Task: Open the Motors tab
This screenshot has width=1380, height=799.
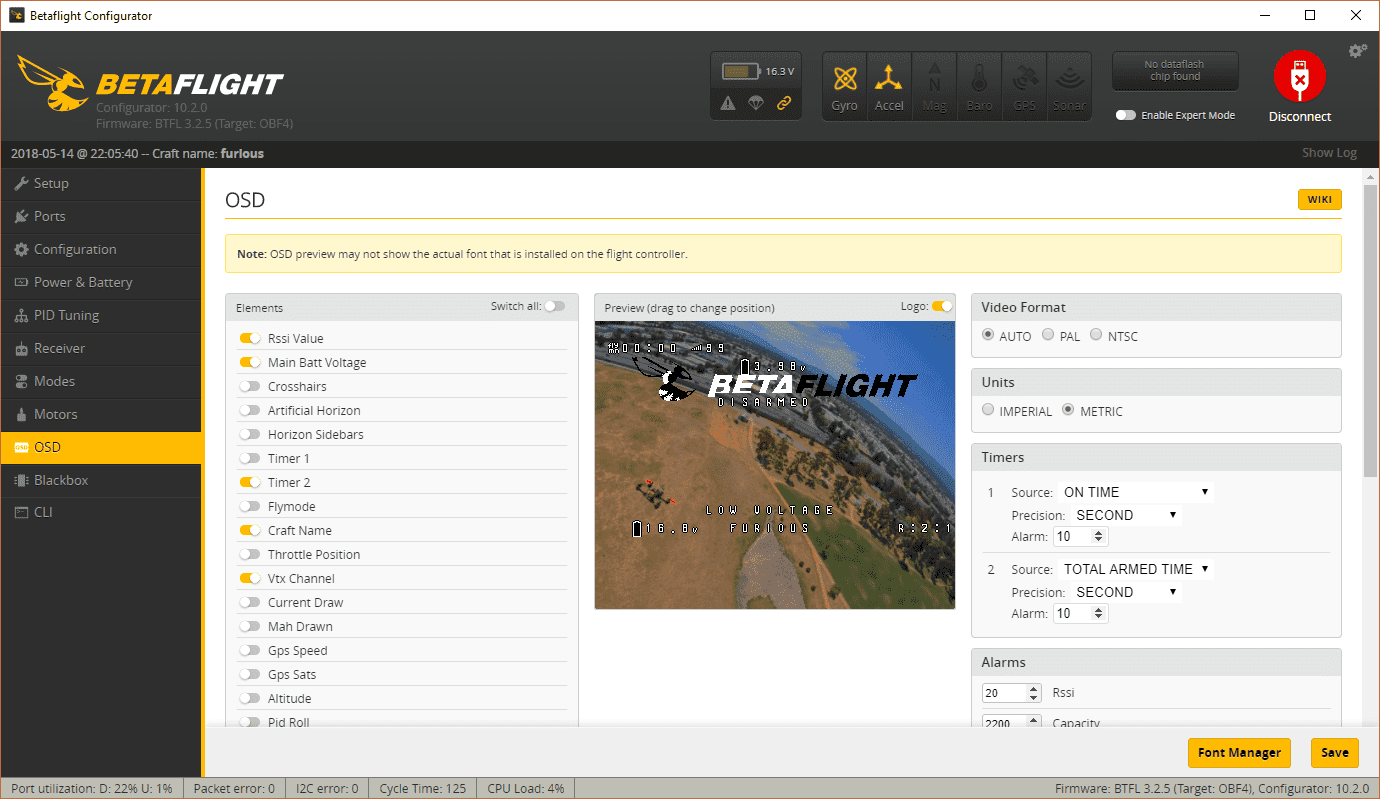Action: 101,414
